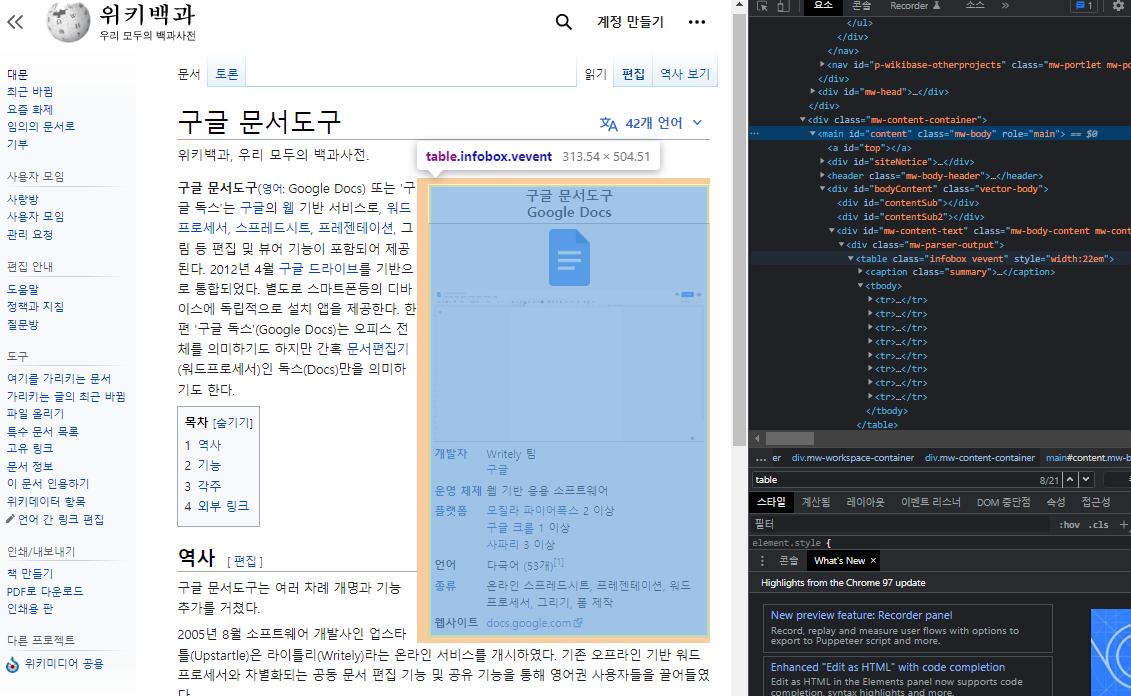
Task: Click the Google Docs document icon image
Action: pyautogui.click(x=569, y=257)
